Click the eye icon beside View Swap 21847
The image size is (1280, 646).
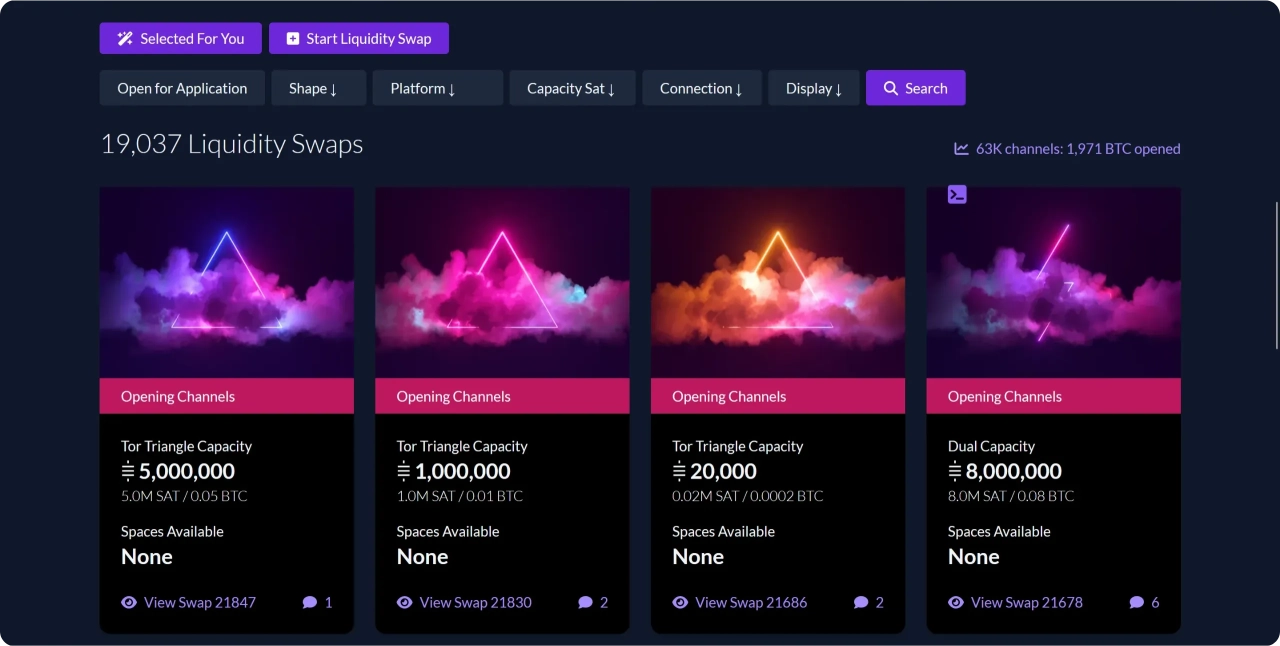pyautogui.click(x=129, y=602)
